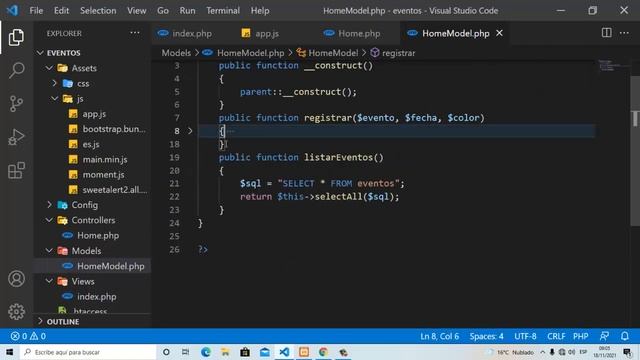Open Explorer more actions ellipsis

coord(135,33)
